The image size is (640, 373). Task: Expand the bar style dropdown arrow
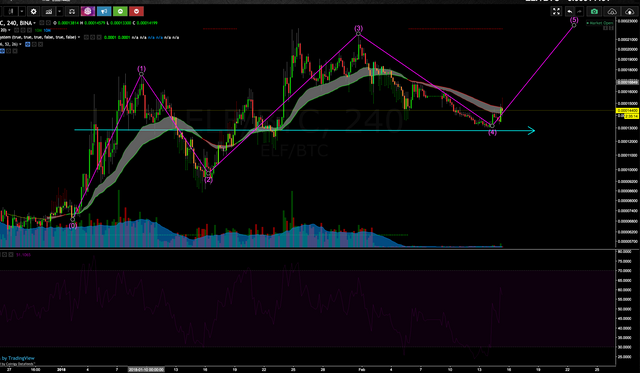tap(22, 11)
